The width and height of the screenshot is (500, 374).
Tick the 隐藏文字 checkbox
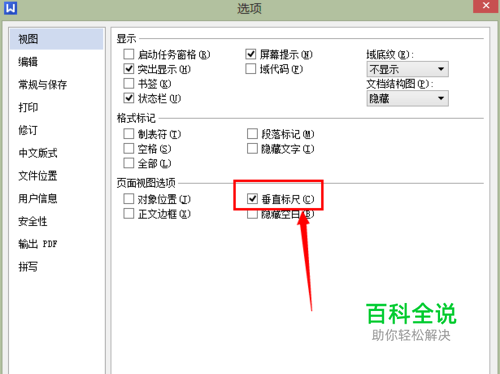(252, 148)
